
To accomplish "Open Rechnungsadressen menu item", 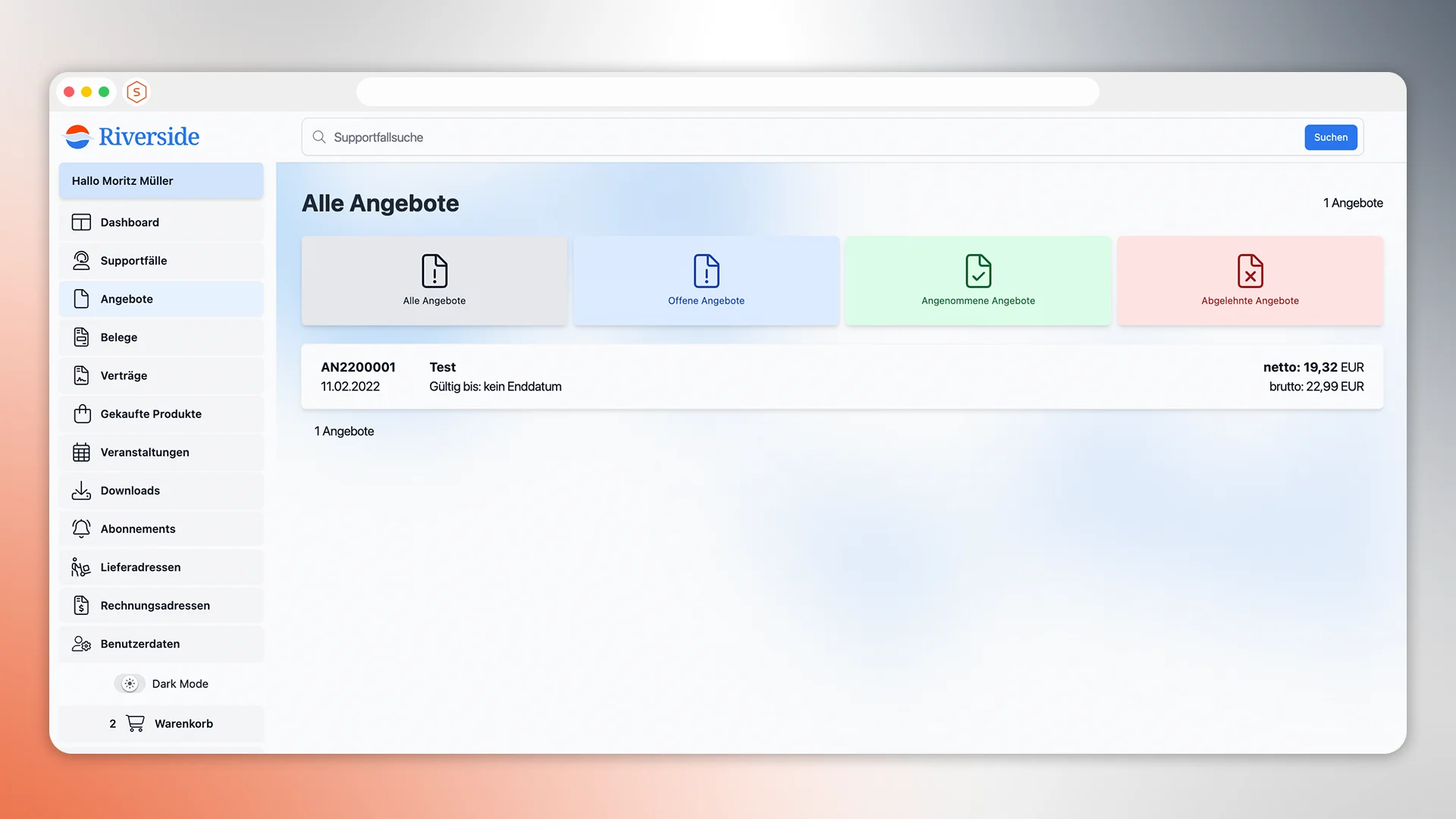I will tap(155, 605).
